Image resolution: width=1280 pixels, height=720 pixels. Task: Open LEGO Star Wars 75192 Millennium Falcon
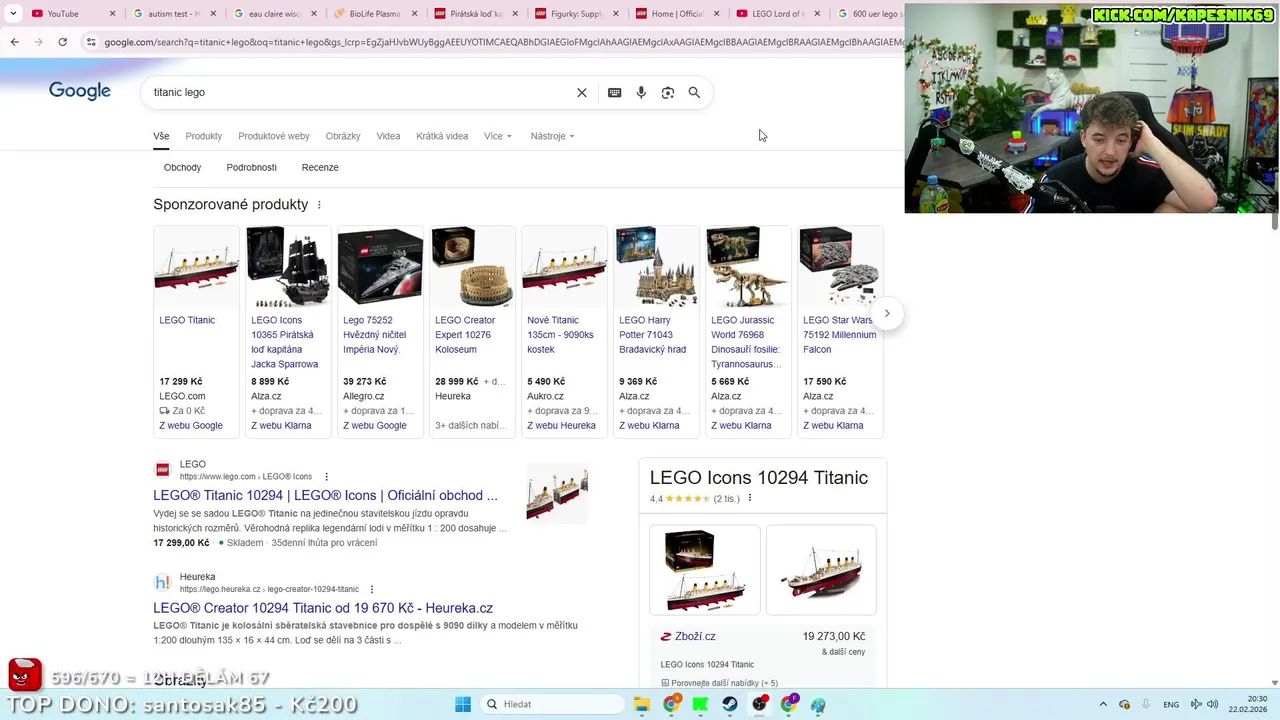(840, 332)
